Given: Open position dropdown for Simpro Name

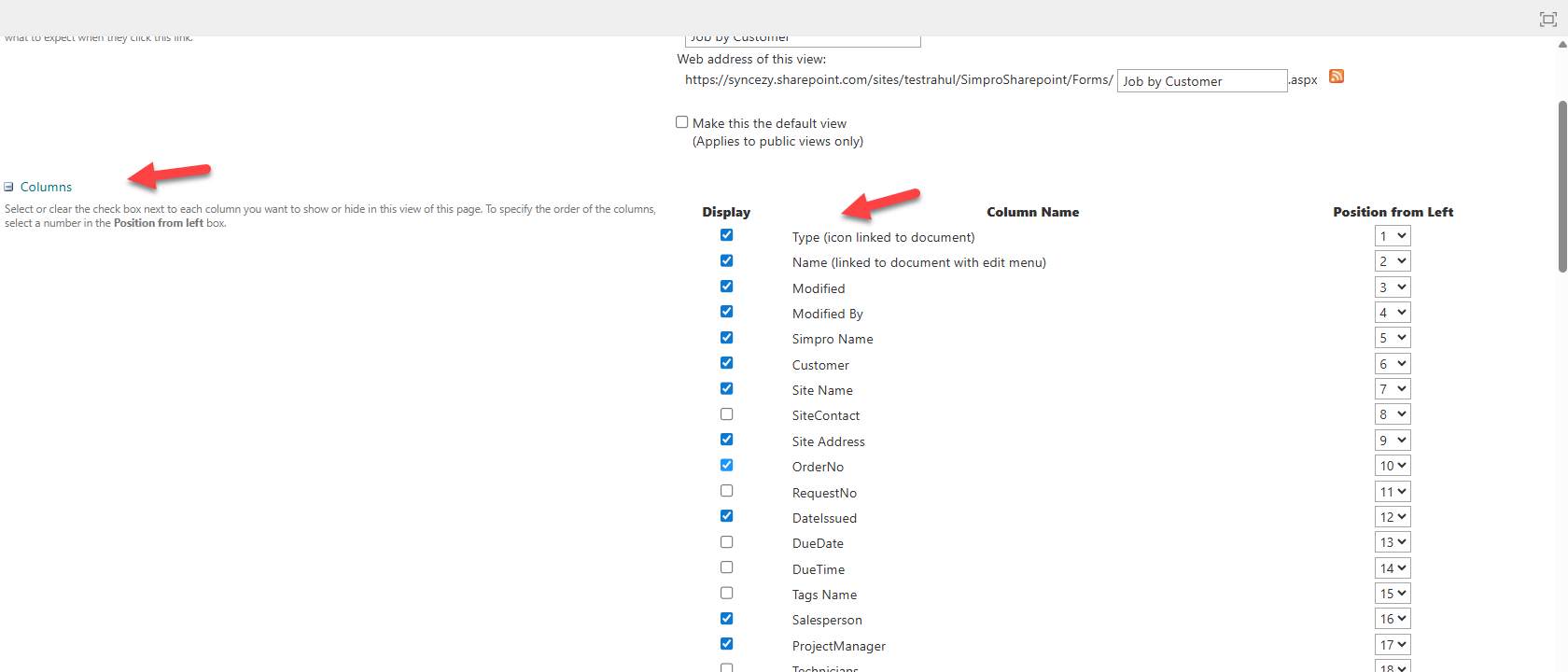Looking at the screenshot, I should pyautogui.click(x=1392, y=338).
